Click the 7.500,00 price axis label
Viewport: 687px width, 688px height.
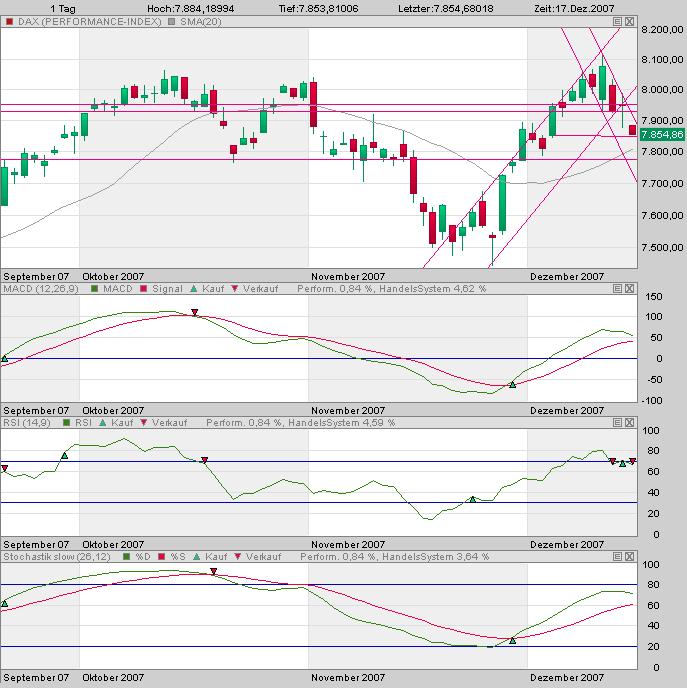tap(662, 247)
